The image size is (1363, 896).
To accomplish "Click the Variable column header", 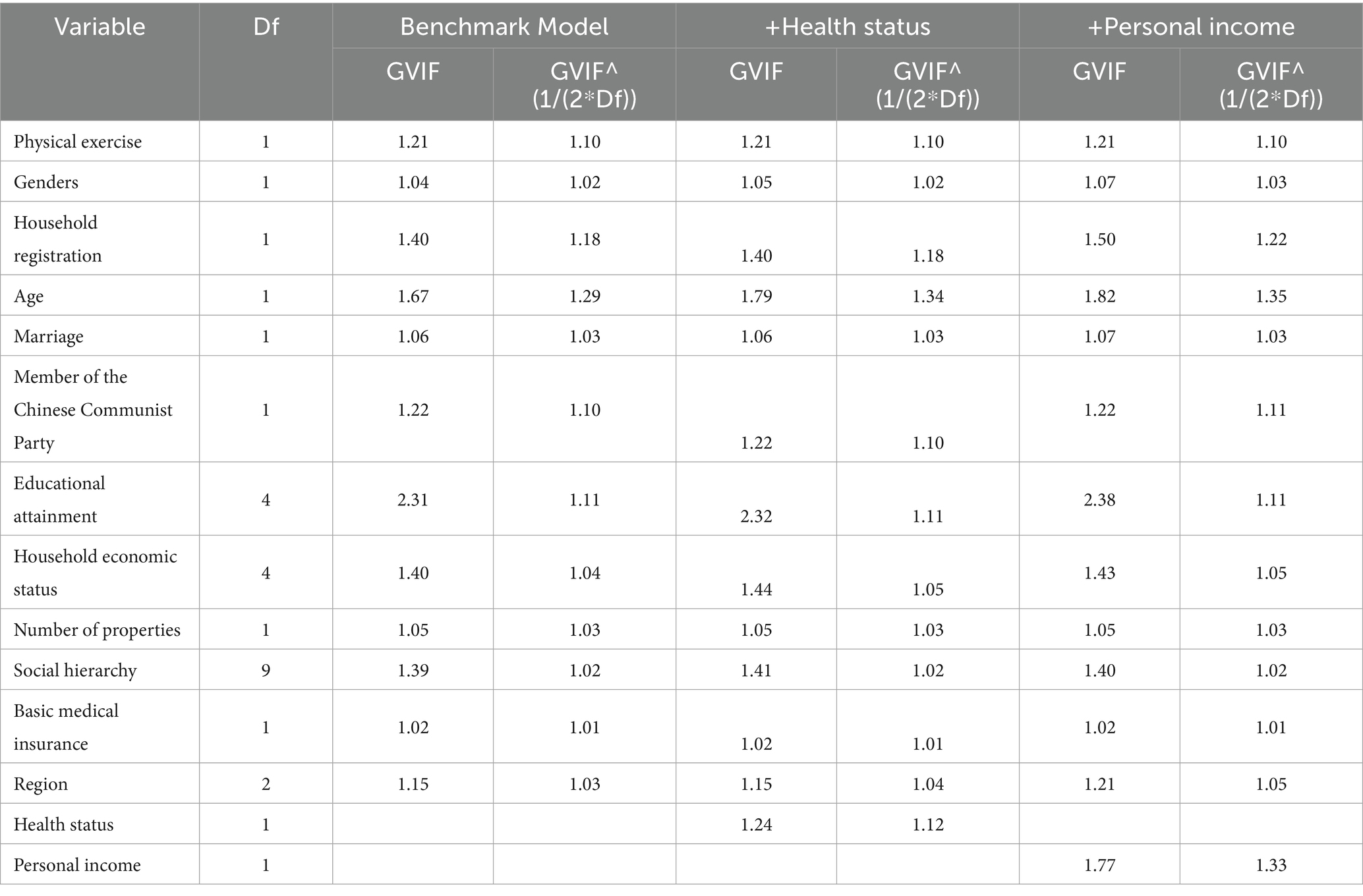I will point(100,27).
